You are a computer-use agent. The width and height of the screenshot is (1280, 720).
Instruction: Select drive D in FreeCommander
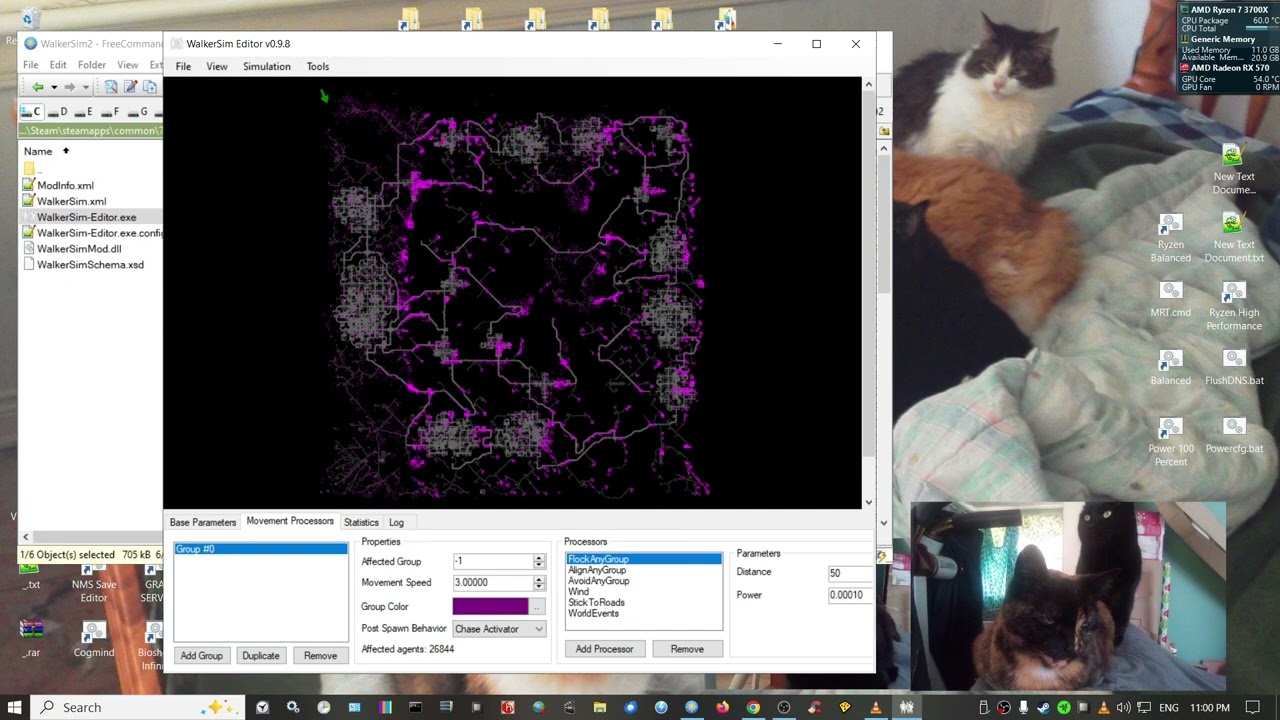click(58, 112)
